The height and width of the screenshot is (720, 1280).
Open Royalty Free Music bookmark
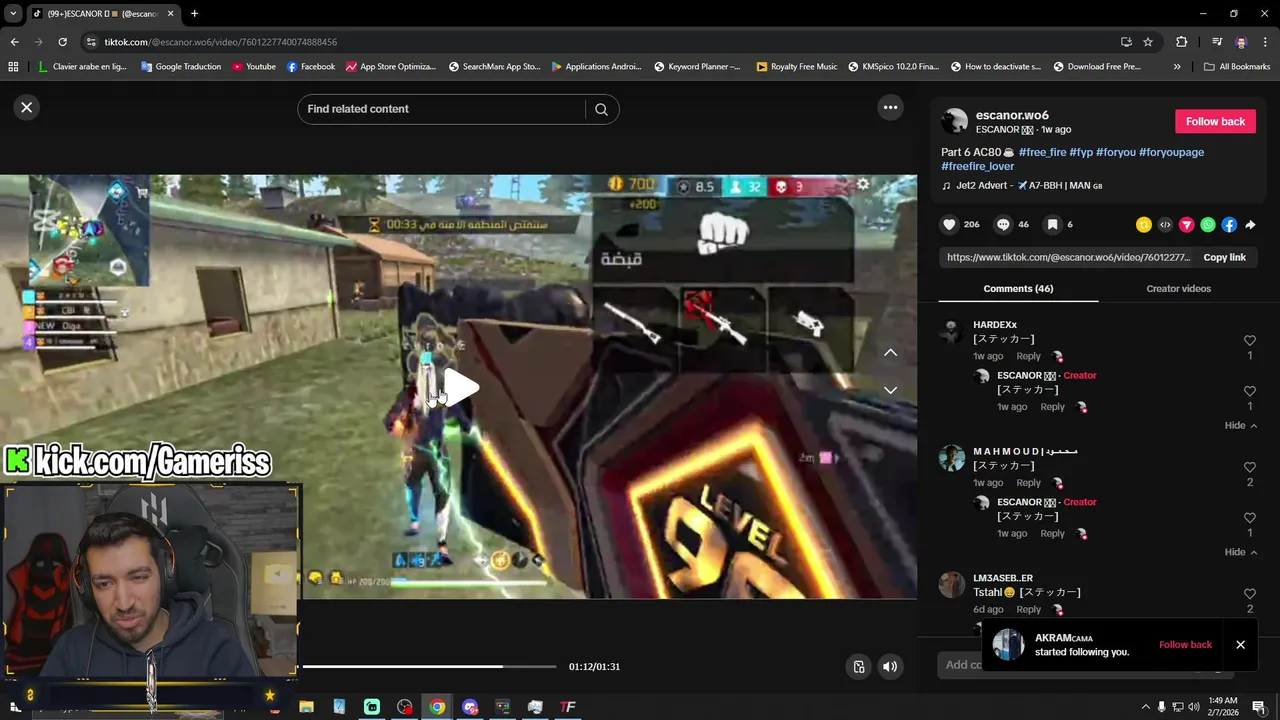(x=796, y=67)
